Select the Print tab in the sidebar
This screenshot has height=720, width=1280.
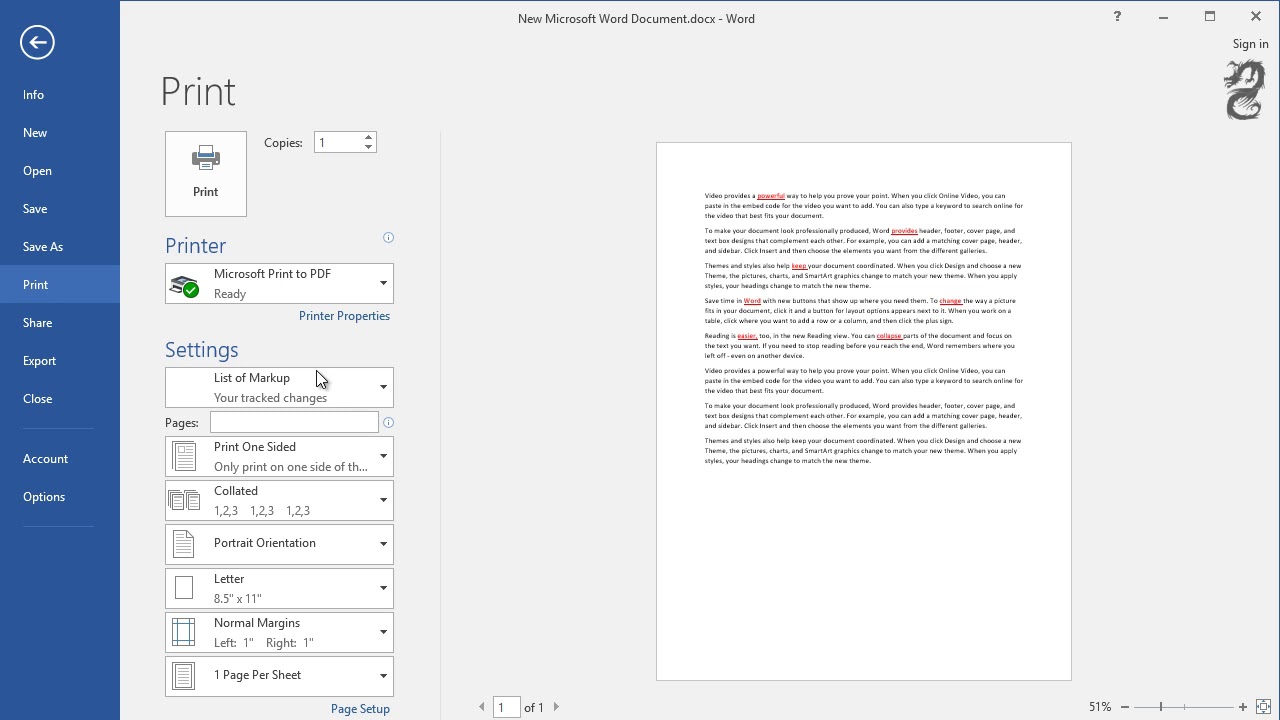coord(60,285)
